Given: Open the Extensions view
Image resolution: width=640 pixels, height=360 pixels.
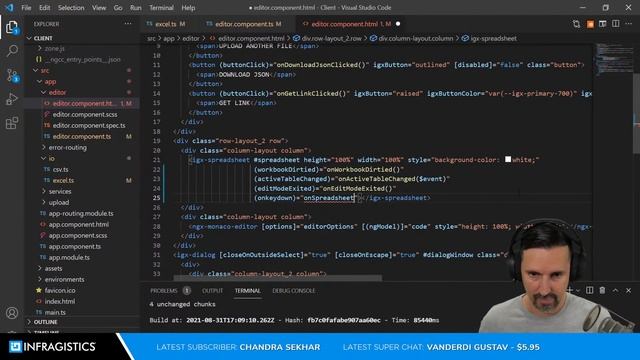Looking at the screenshot, I should point(12,122).
